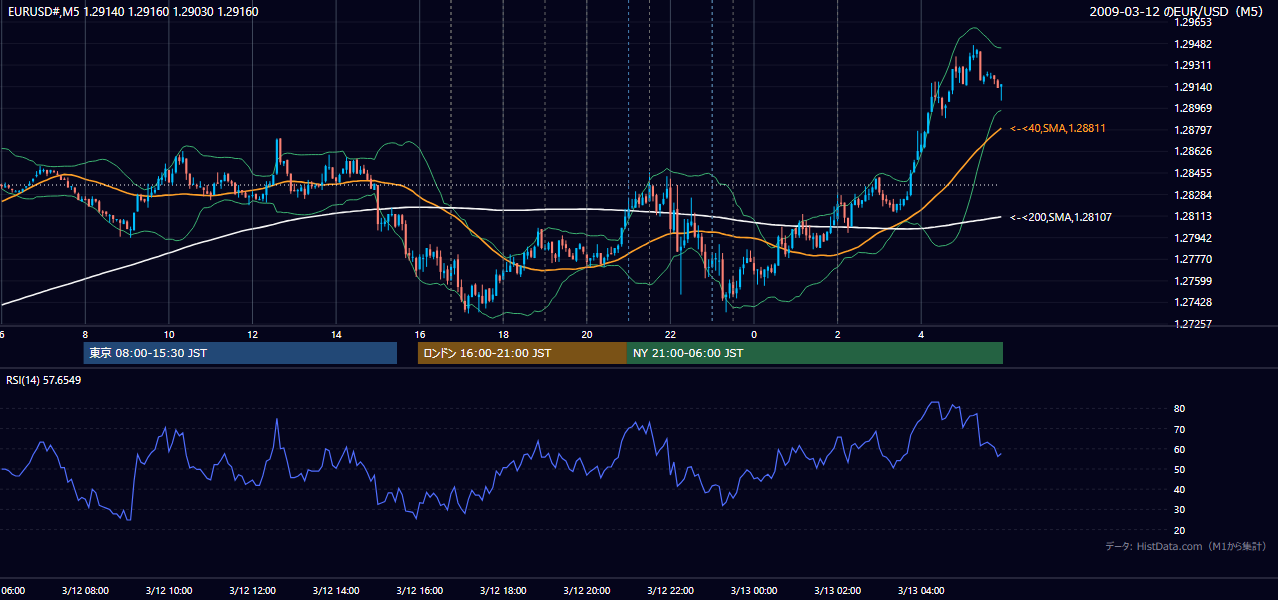The image size is (1278, 600).
Task: Click hour 8 on the chart axis
Action: 85,334
